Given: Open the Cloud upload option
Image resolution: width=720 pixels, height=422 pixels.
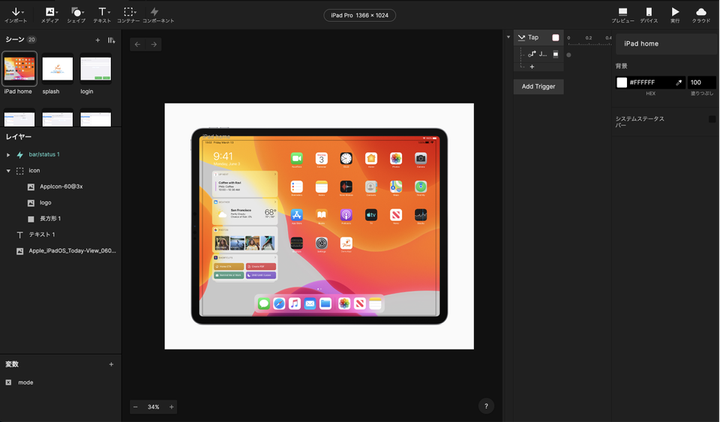Looking at the screenshot, I should 701,15.
